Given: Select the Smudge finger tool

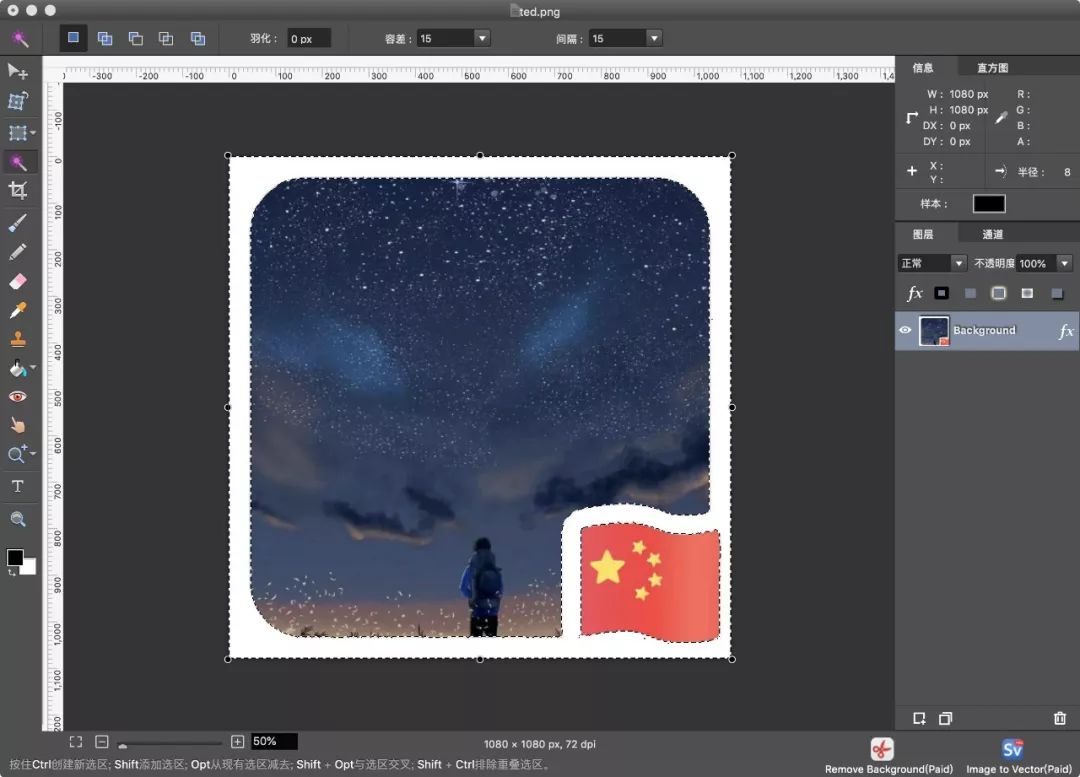Looking at the screenshot, I should pos(18,425).
